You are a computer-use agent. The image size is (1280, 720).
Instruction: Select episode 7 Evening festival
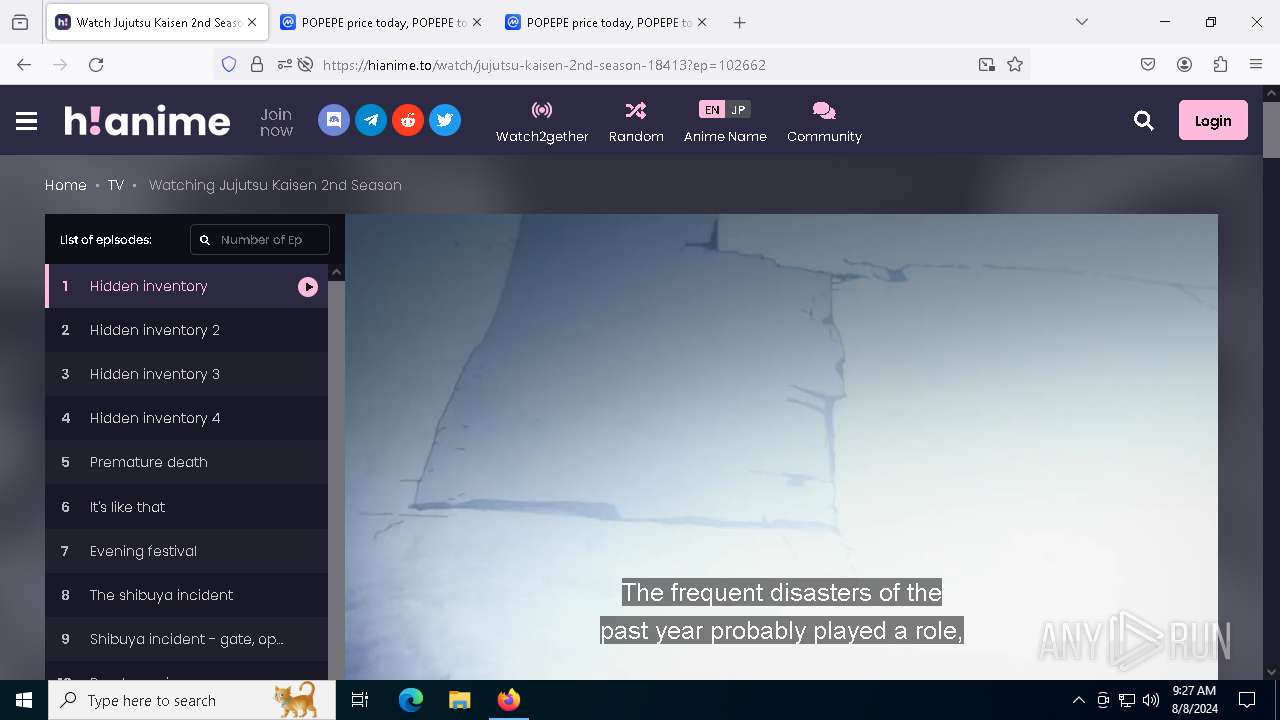pyautogui.click(x=186, y=551)
